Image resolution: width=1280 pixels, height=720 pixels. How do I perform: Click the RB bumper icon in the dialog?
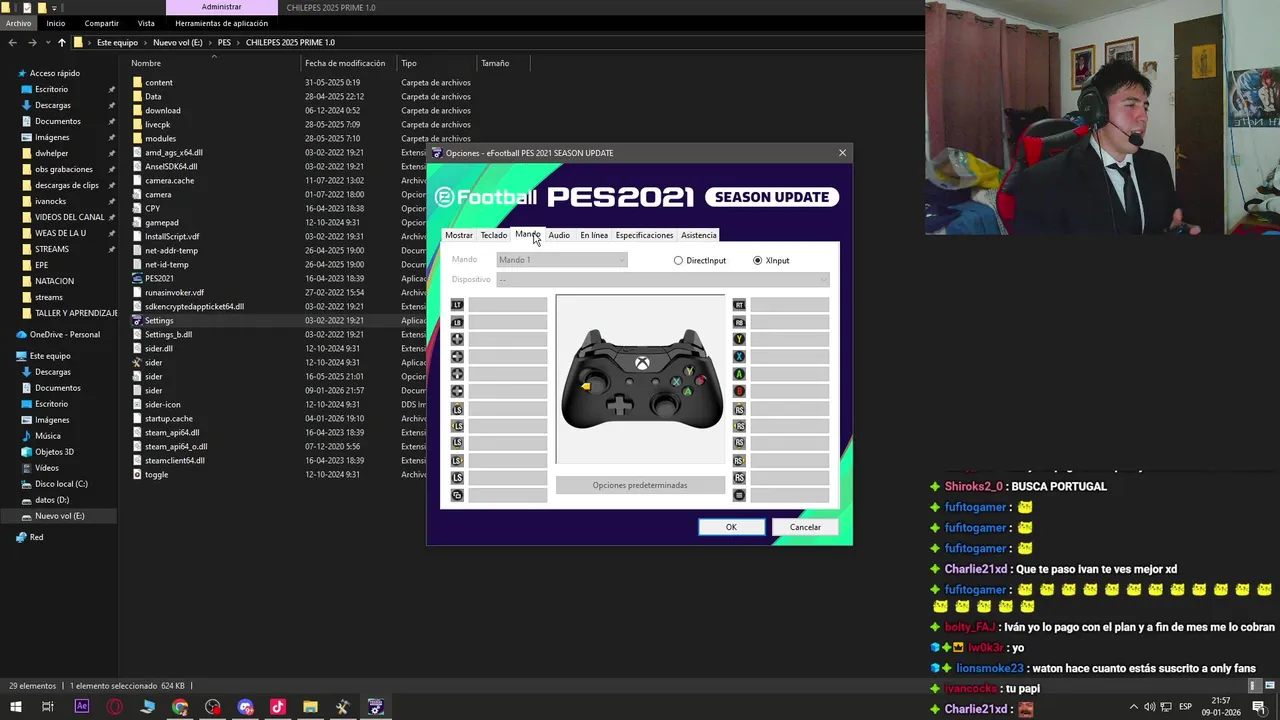click(x=739, y=322)
